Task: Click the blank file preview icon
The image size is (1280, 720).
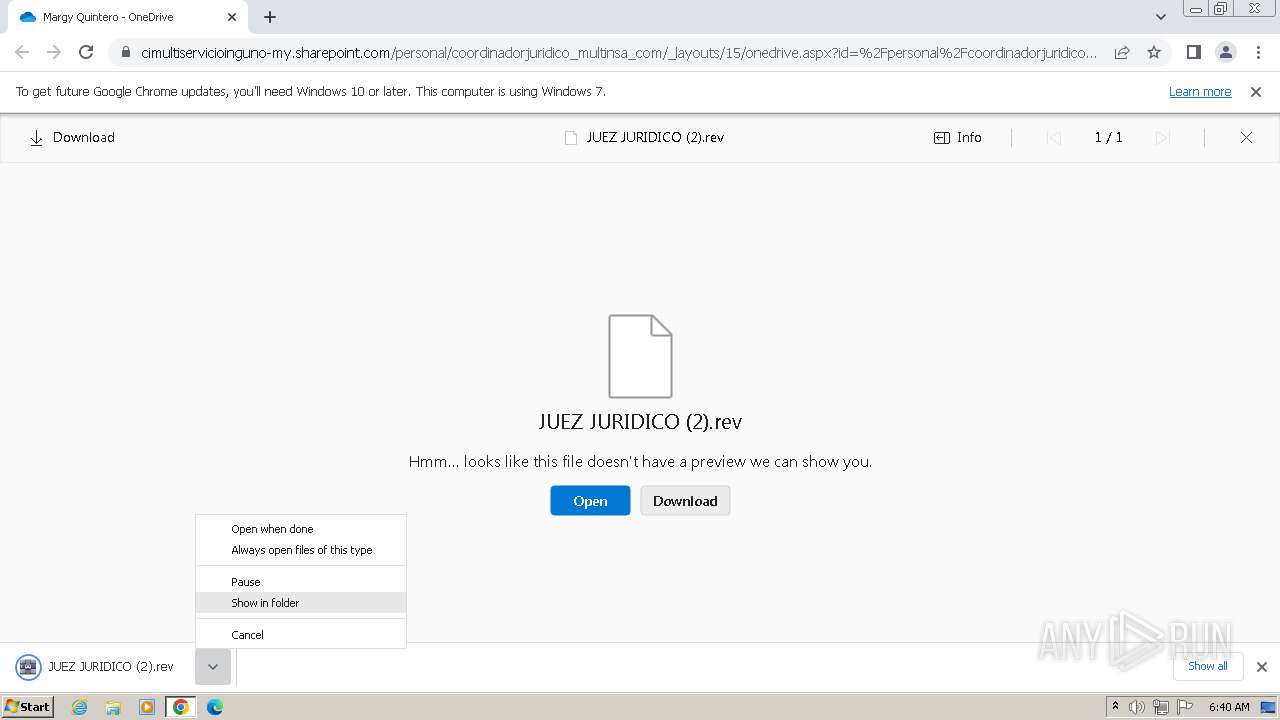Action: point(640,356)
